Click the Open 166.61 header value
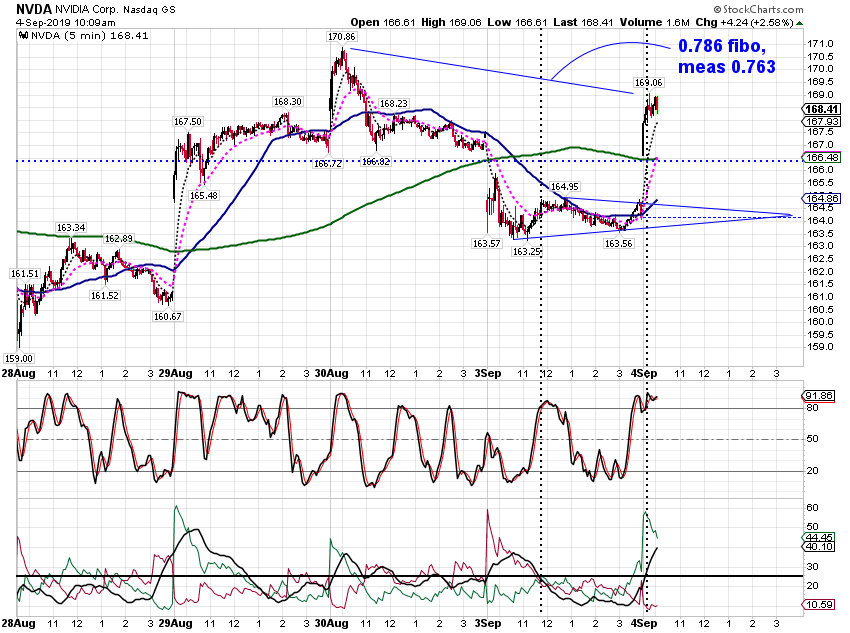Screen dimensions: 850x633 pyautogui.click(x=383, y=22)
